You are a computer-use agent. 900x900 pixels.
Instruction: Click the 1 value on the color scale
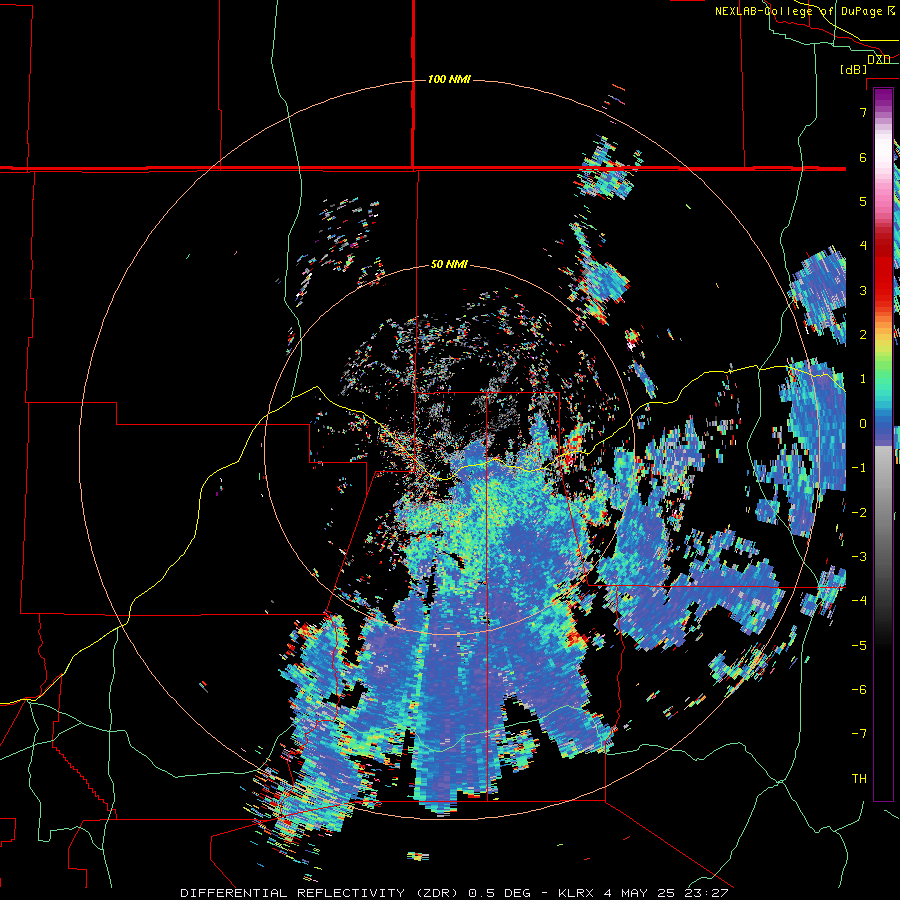point(863,379)
